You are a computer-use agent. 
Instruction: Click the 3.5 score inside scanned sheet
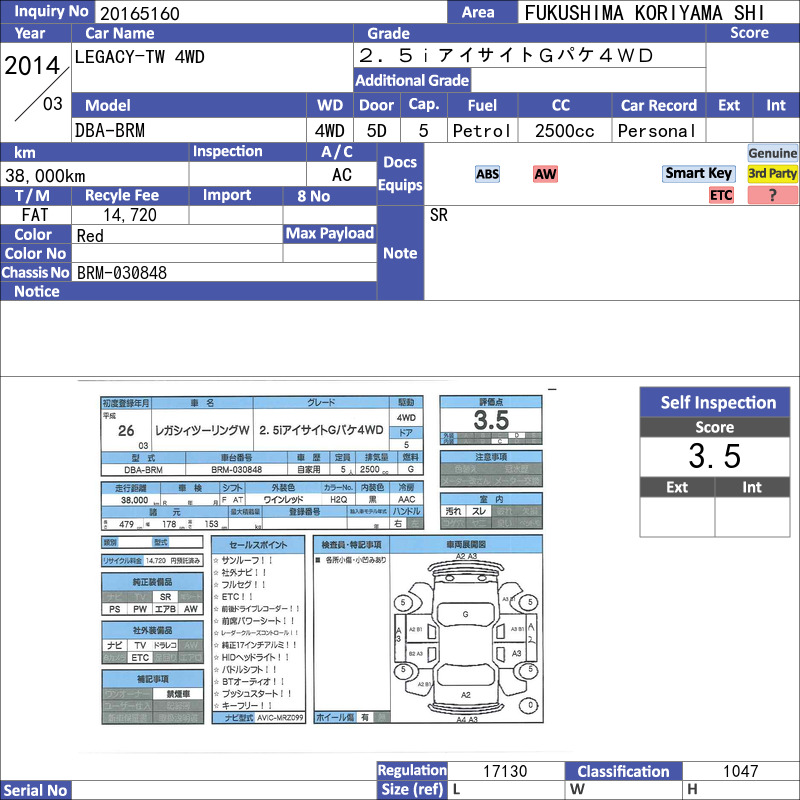[491, 420]
